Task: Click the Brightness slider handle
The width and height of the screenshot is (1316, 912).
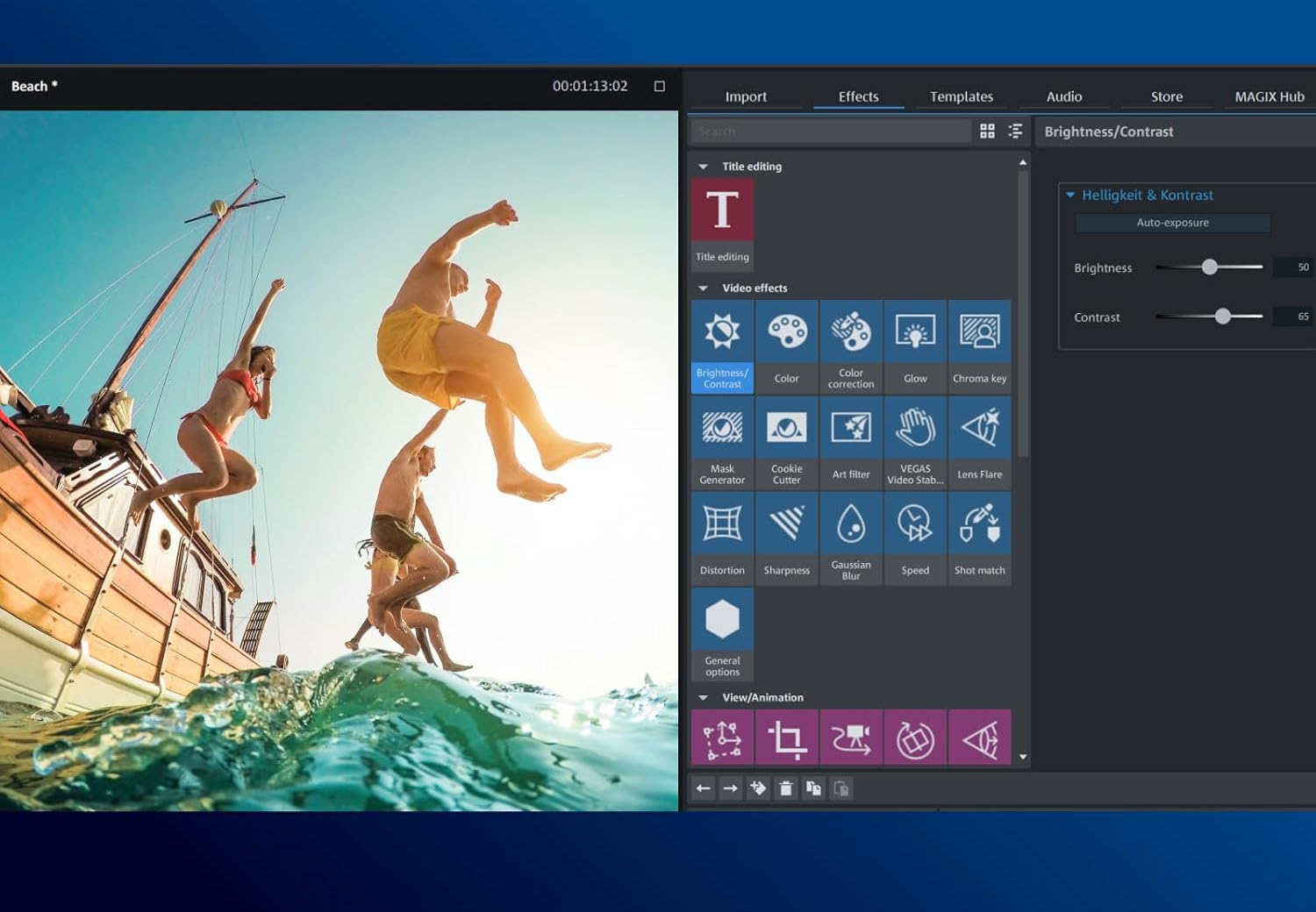Action: point(1209,267)
